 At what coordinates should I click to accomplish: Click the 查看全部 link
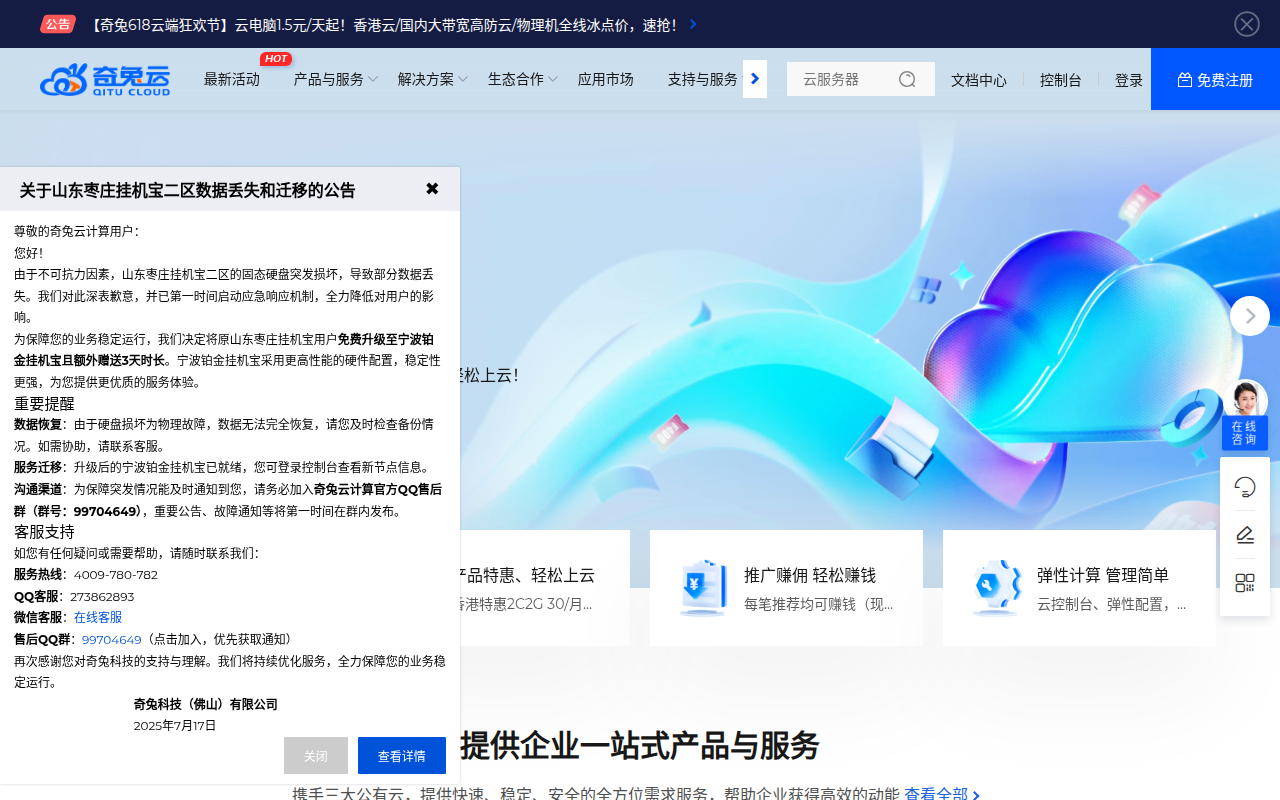tap(942, 794)
